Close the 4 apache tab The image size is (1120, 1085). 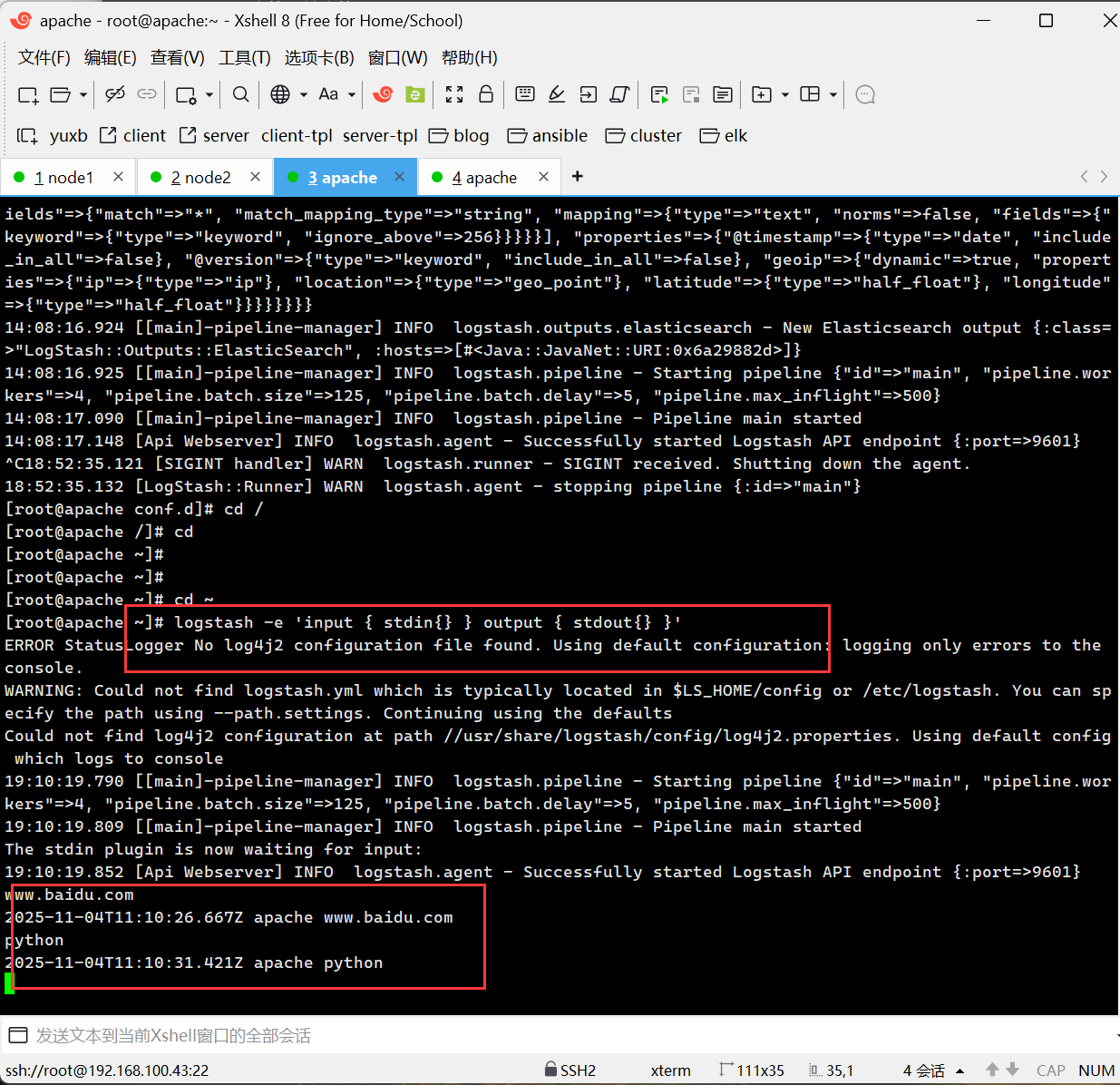click(x=543, y=177)
